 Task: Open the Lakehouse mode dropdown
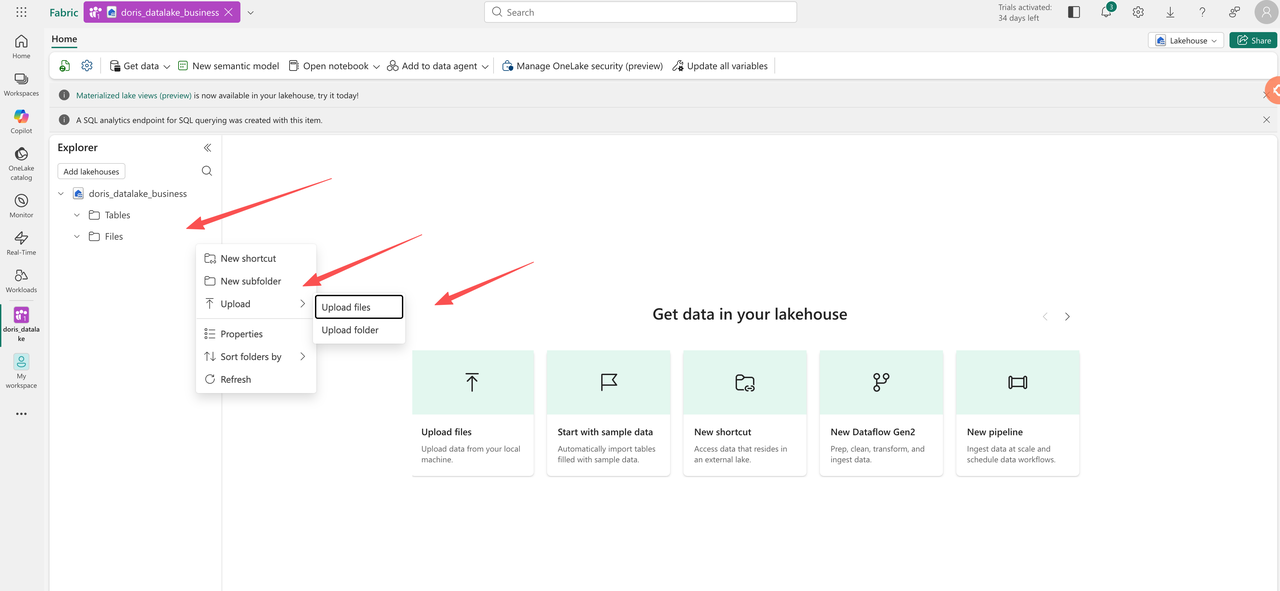[1187, 41]
